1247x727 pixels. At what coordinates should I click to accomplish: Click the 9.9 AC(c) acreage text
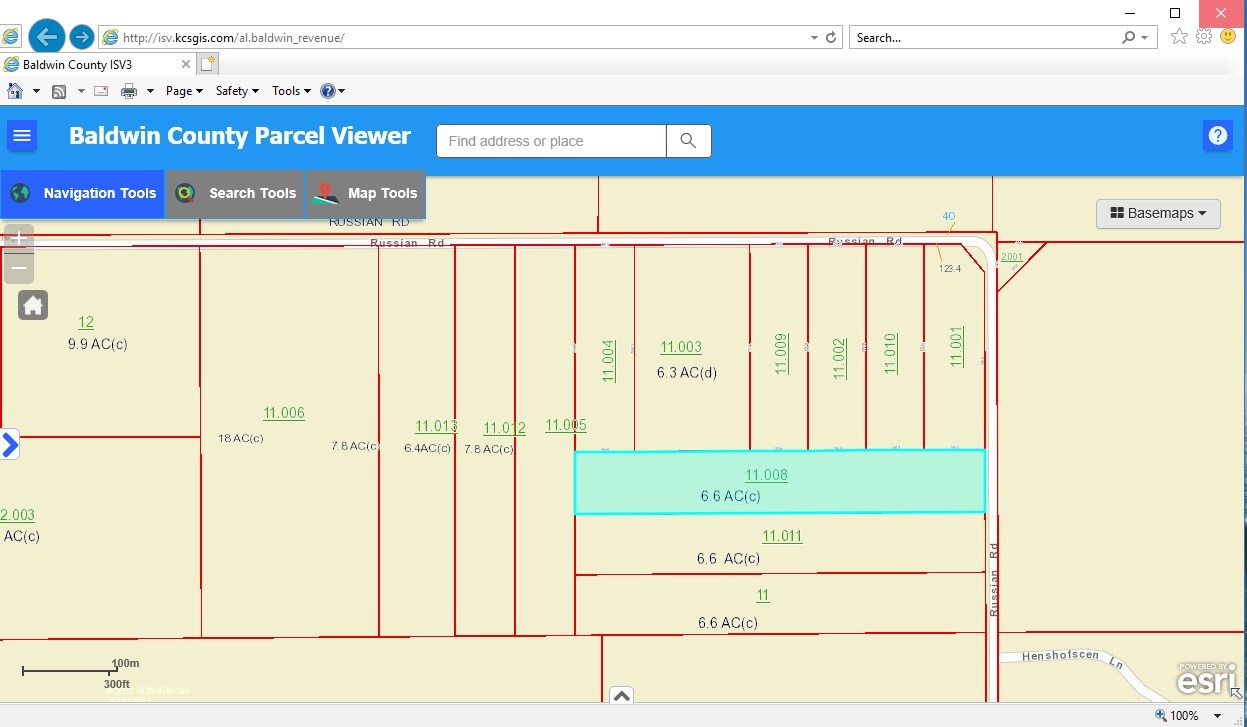pyautogui.click(x=98, y=344)
